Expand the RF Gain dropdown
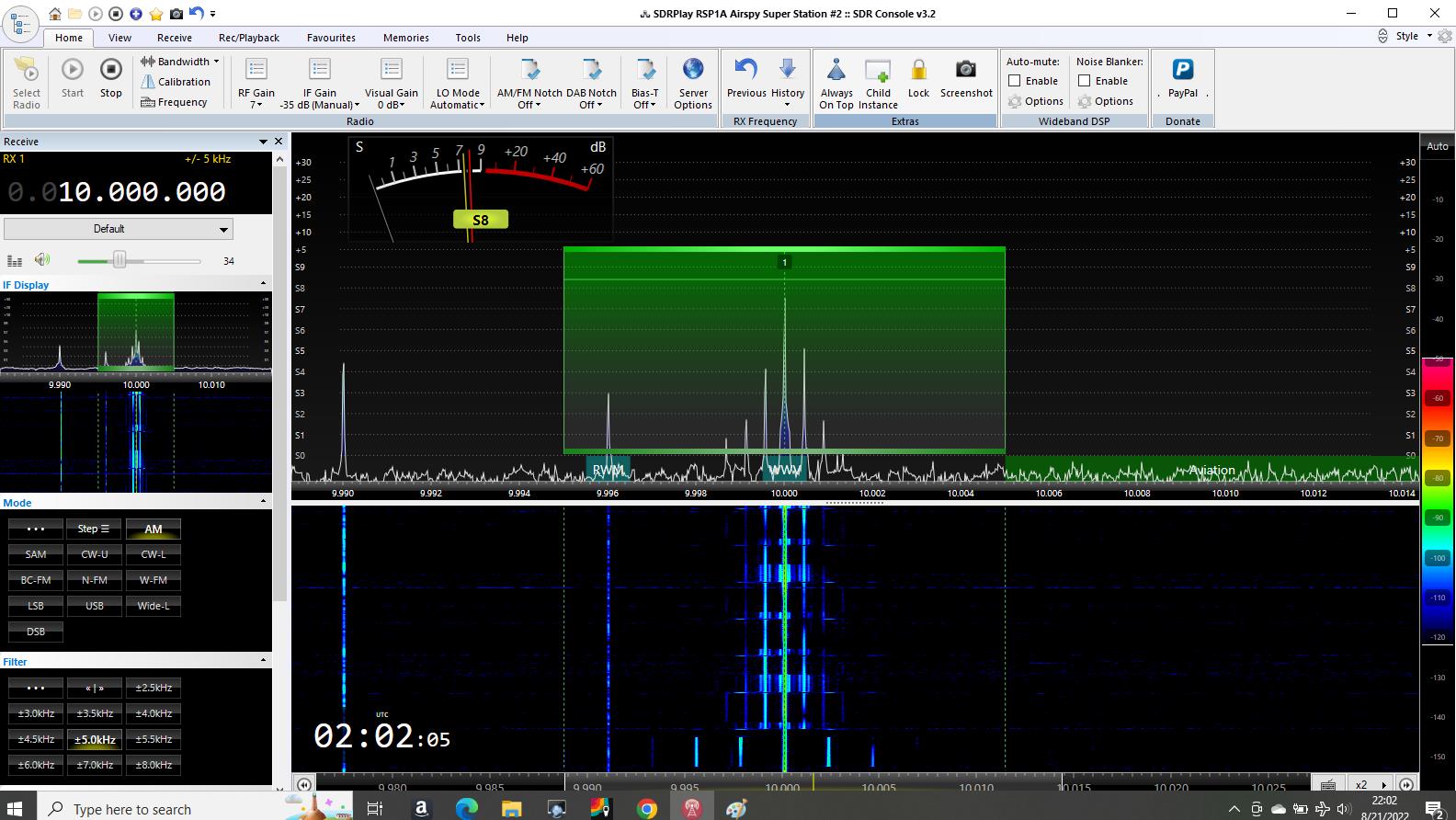Image resolution: width=1456 pixels, height=820 pixels. point(256,104)
